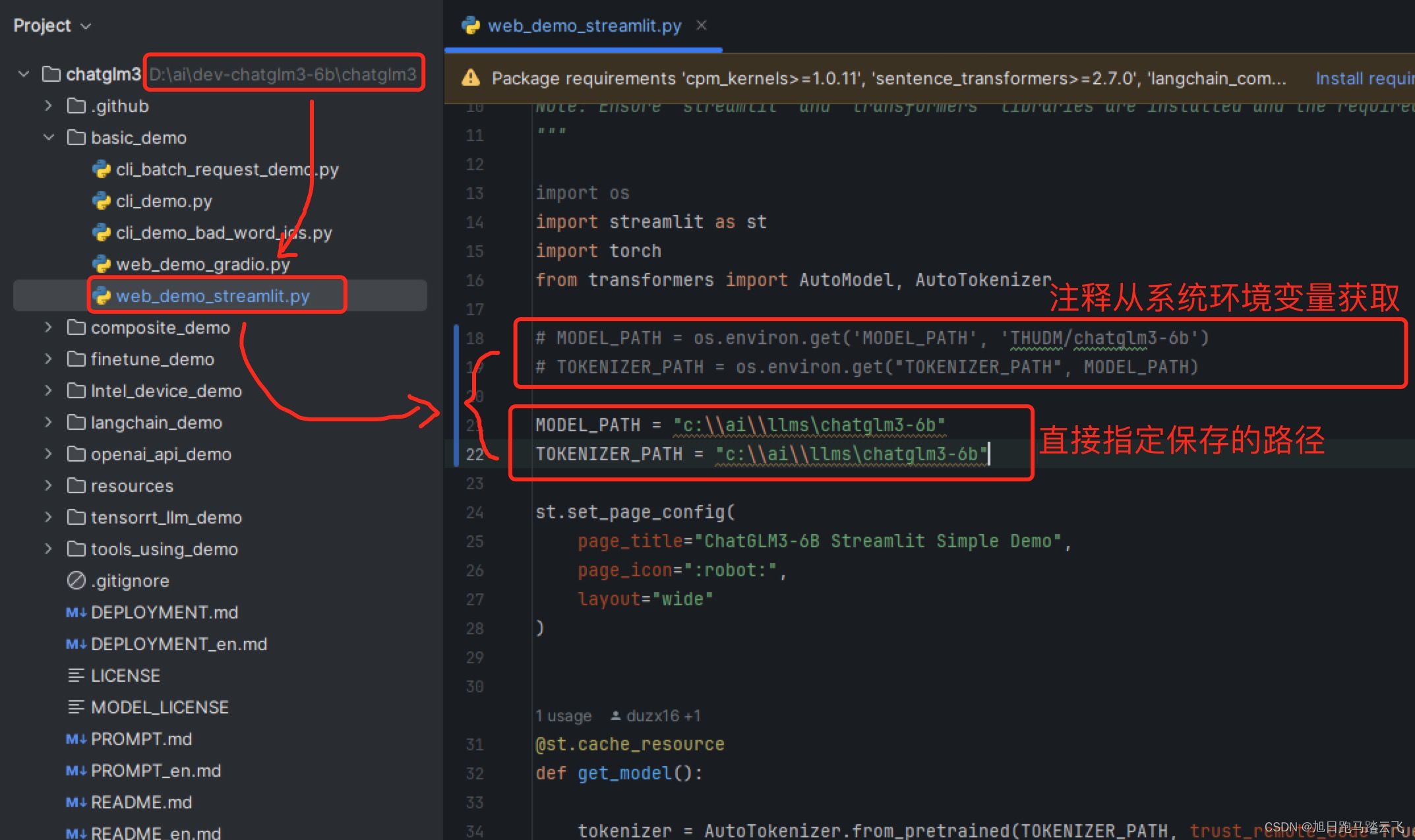Click markdown icon next to DEPLOYMENT.md
The width and height of the screenshot is (1415, 840).
point(76,613)
